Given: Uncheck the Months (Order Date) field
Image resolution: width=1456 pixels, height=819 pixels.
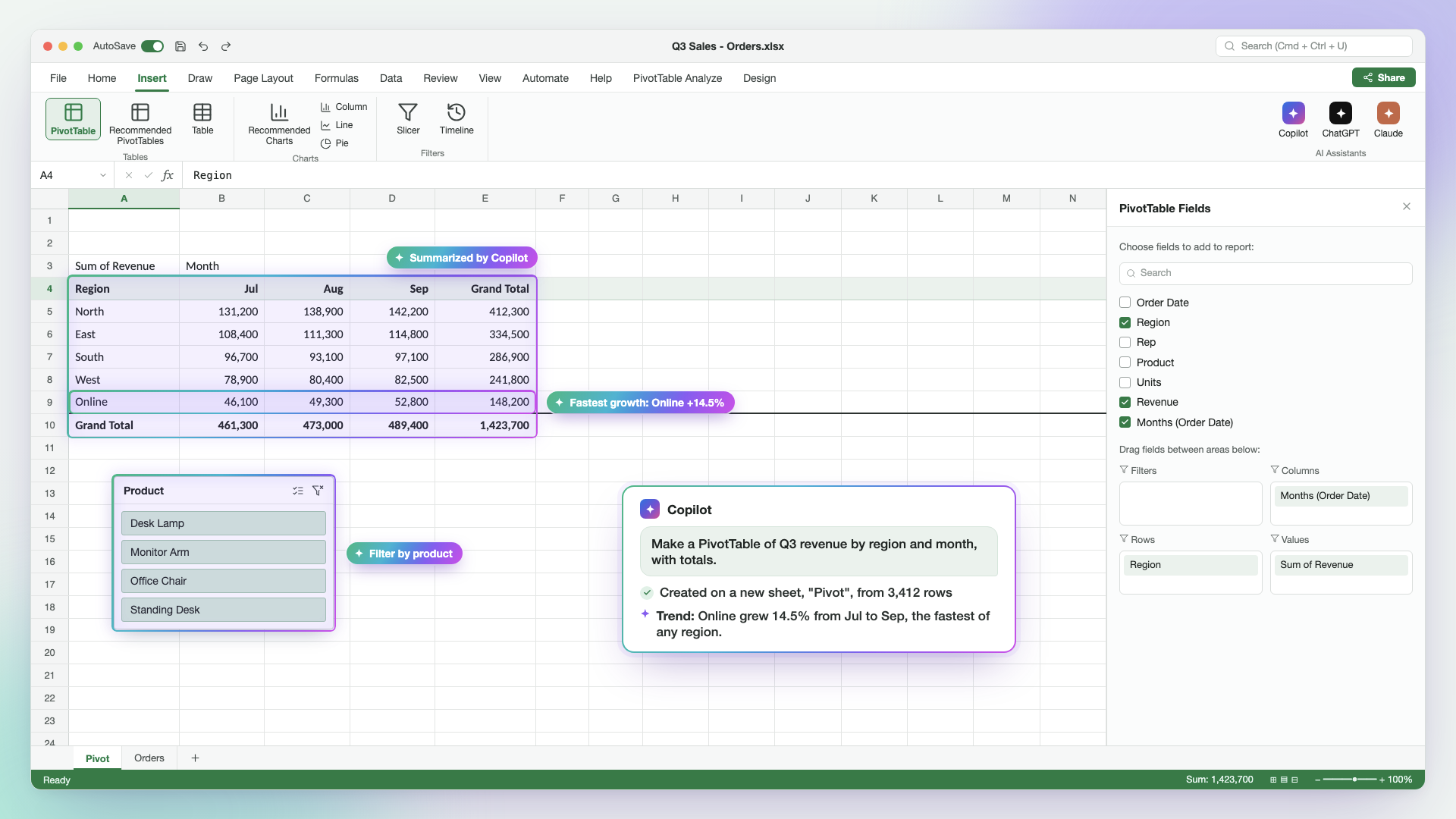Looking at the screenshot, I should [x=1125, y=422].
